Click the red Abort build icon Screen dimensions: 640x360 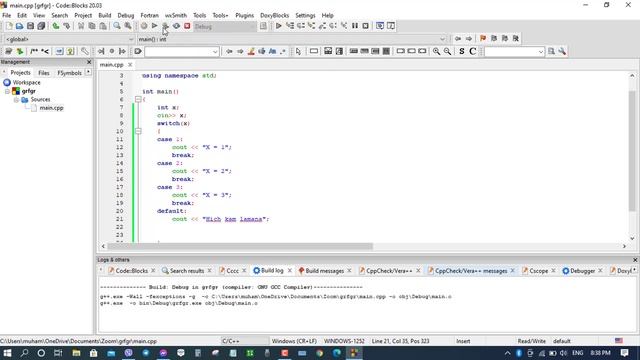coord(187,26)
